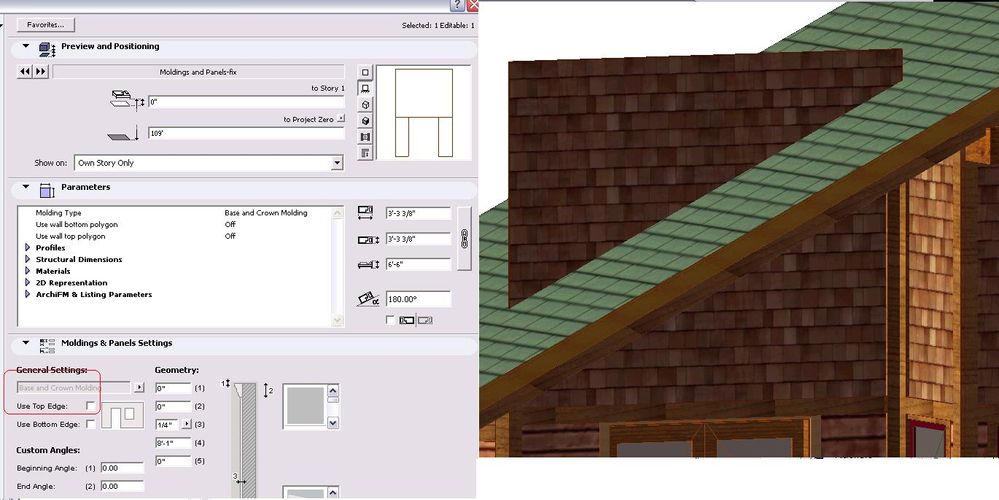Switch preview to front elevation view

pyautogui.click(x=365, y=89)
